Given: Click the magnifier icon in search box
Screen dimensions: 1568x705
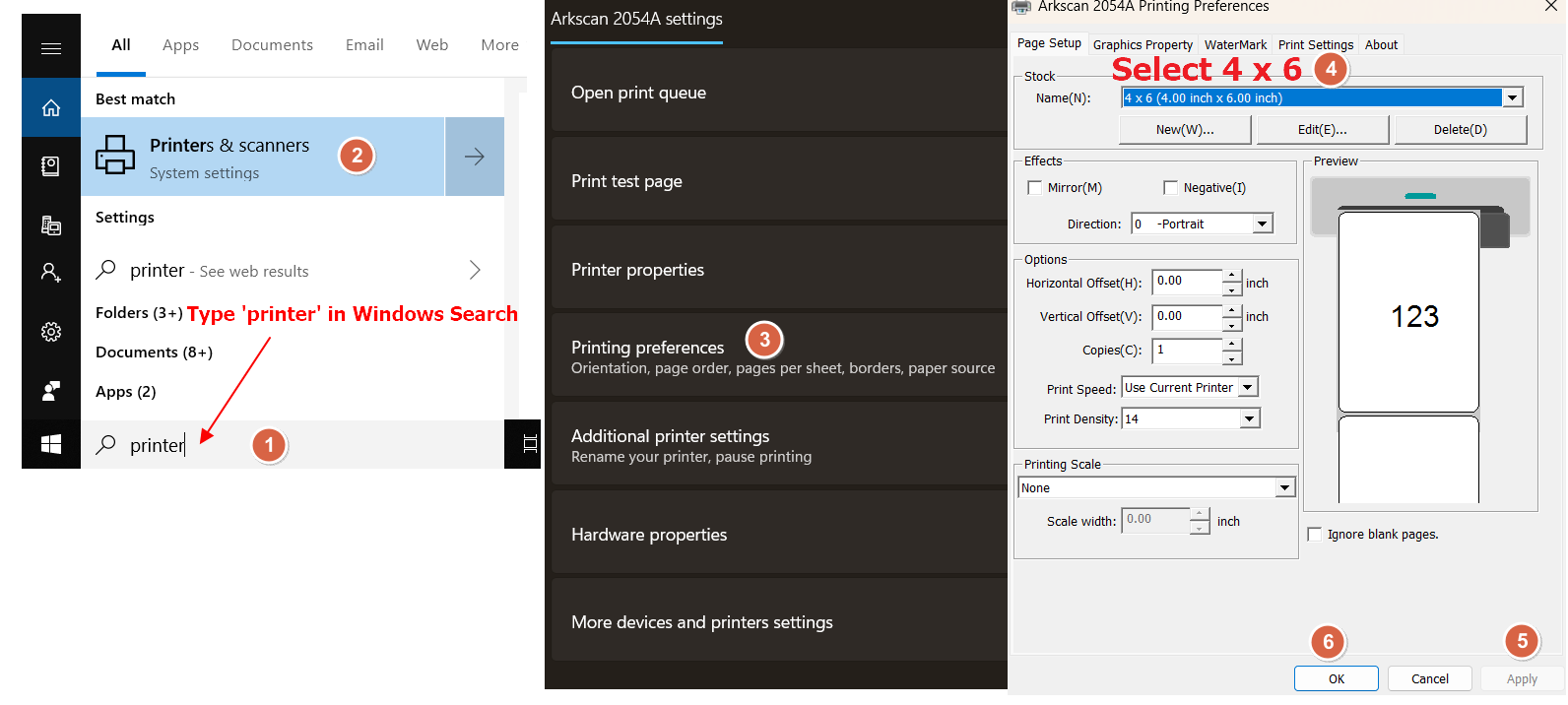Looking at the screenshot, I should point(105,444).
